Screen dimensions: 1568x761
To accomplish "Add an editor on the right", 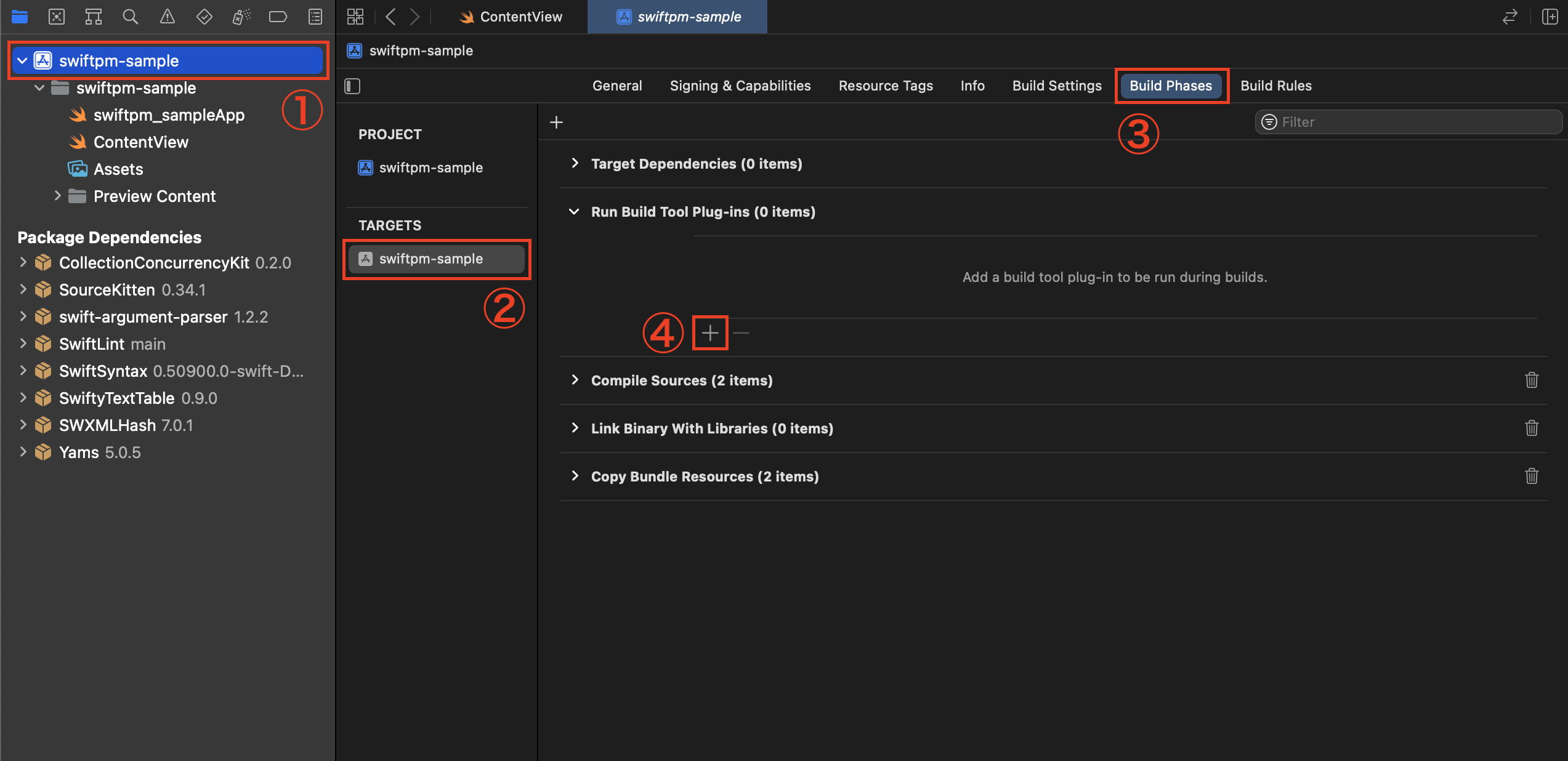I will pos(1550,17).
